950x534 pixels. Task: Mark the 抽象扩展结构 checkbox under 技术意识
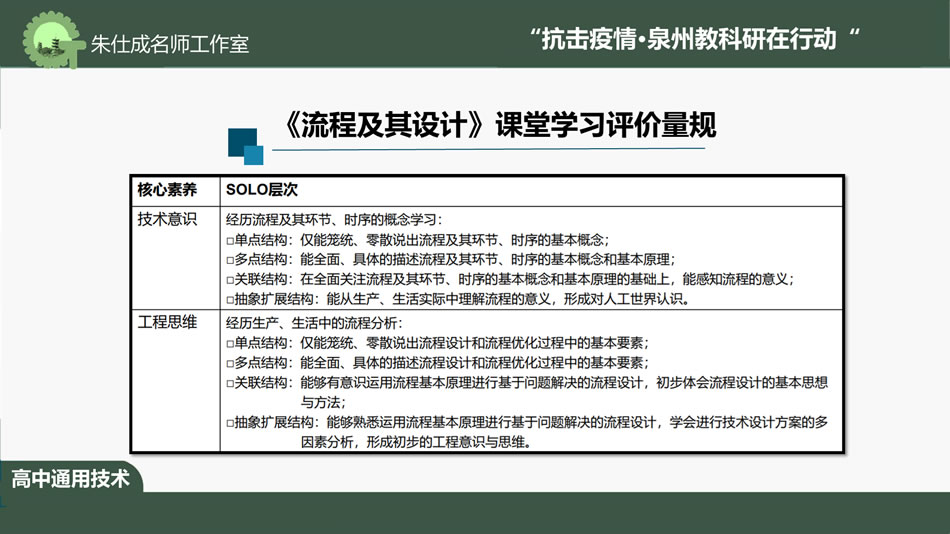tap(230, 300)
